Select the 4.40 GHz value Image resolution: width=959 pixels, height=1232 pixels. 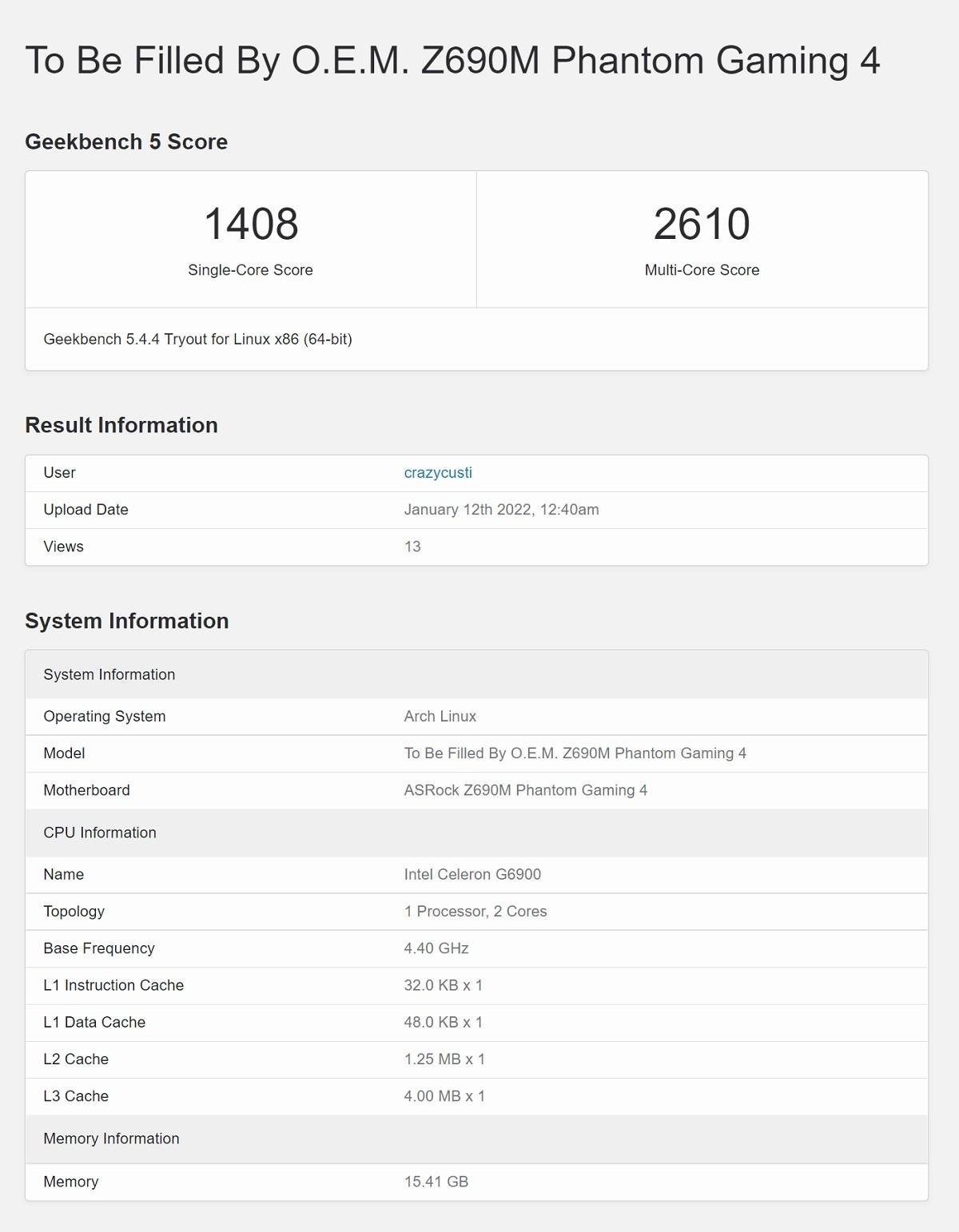click(436, 948)
